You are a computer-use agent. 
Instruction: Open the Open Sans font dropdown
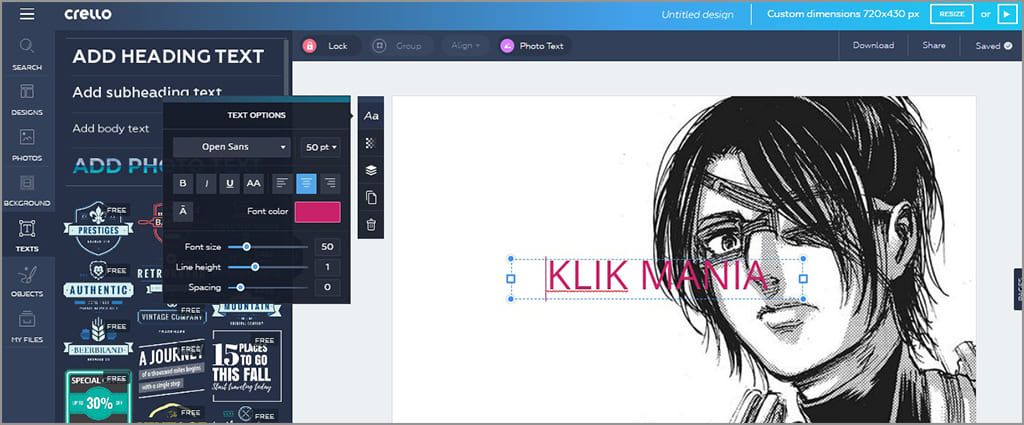[x=231, y=147]
